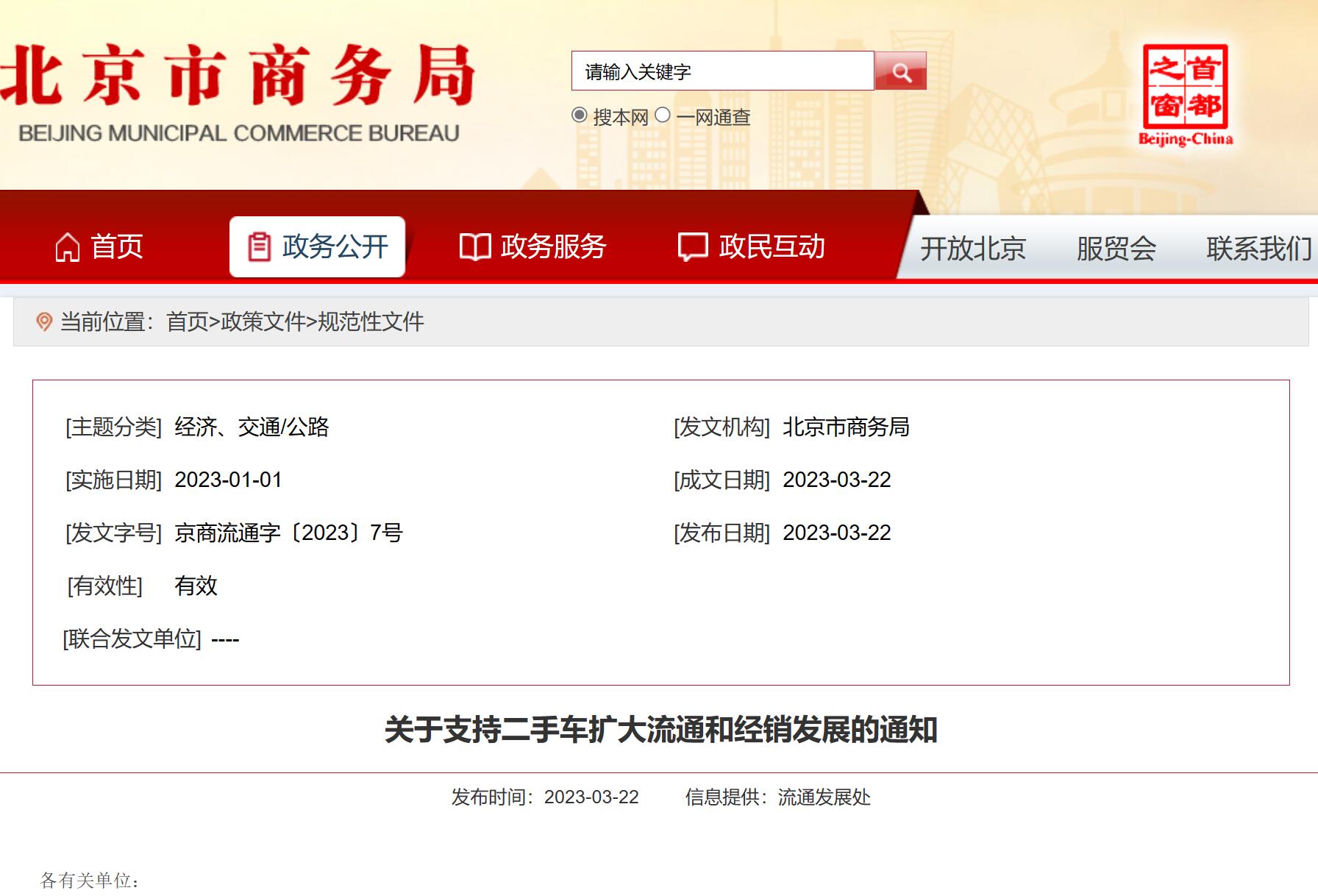Select the 一网通查 radio button
The image size is (1318, 896).
click(663, 115)
